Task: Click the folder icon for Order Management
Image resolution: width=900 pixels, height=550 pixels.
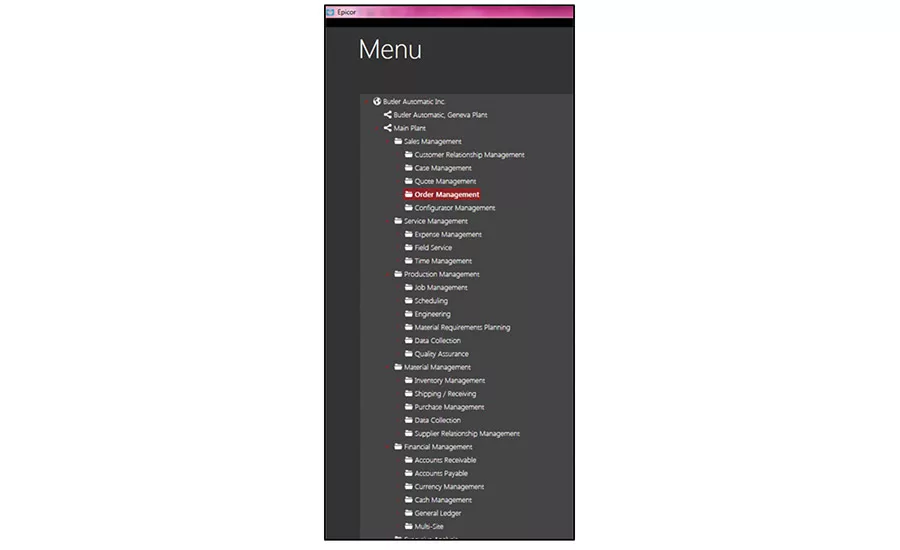Action: point(409,194)
